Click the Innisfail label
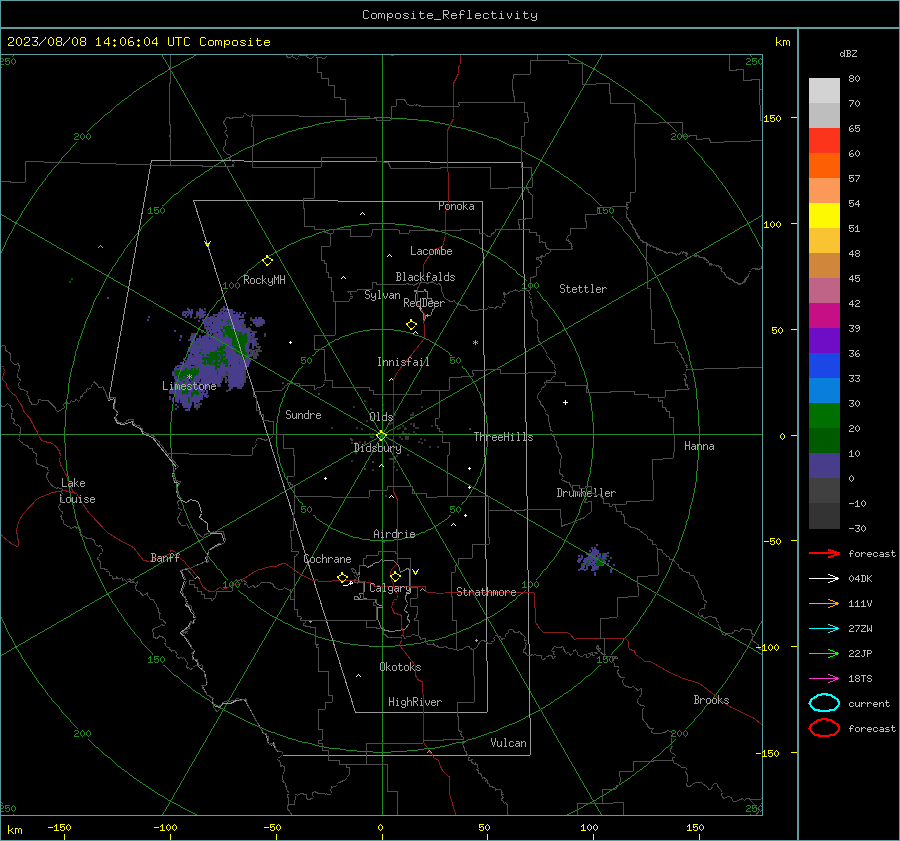900x841 pixels. tap(403, 362)
